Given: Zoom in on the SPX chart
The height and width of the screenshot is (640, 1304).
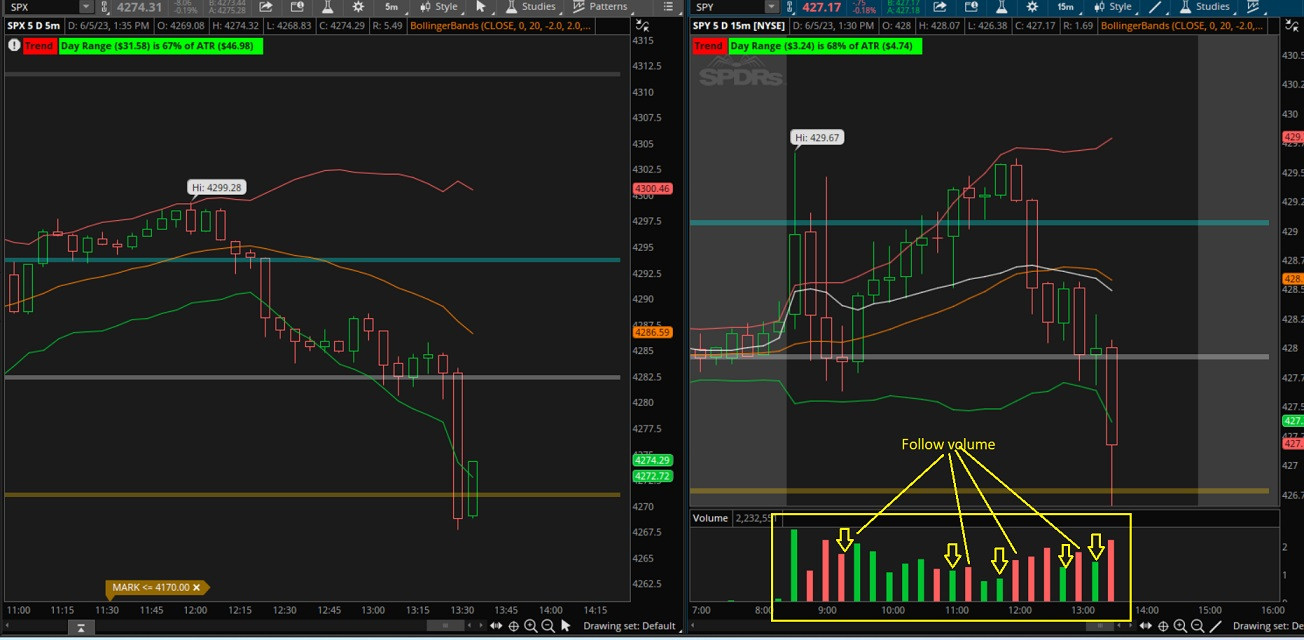Looking at the screenshot, I should [531, 626].
